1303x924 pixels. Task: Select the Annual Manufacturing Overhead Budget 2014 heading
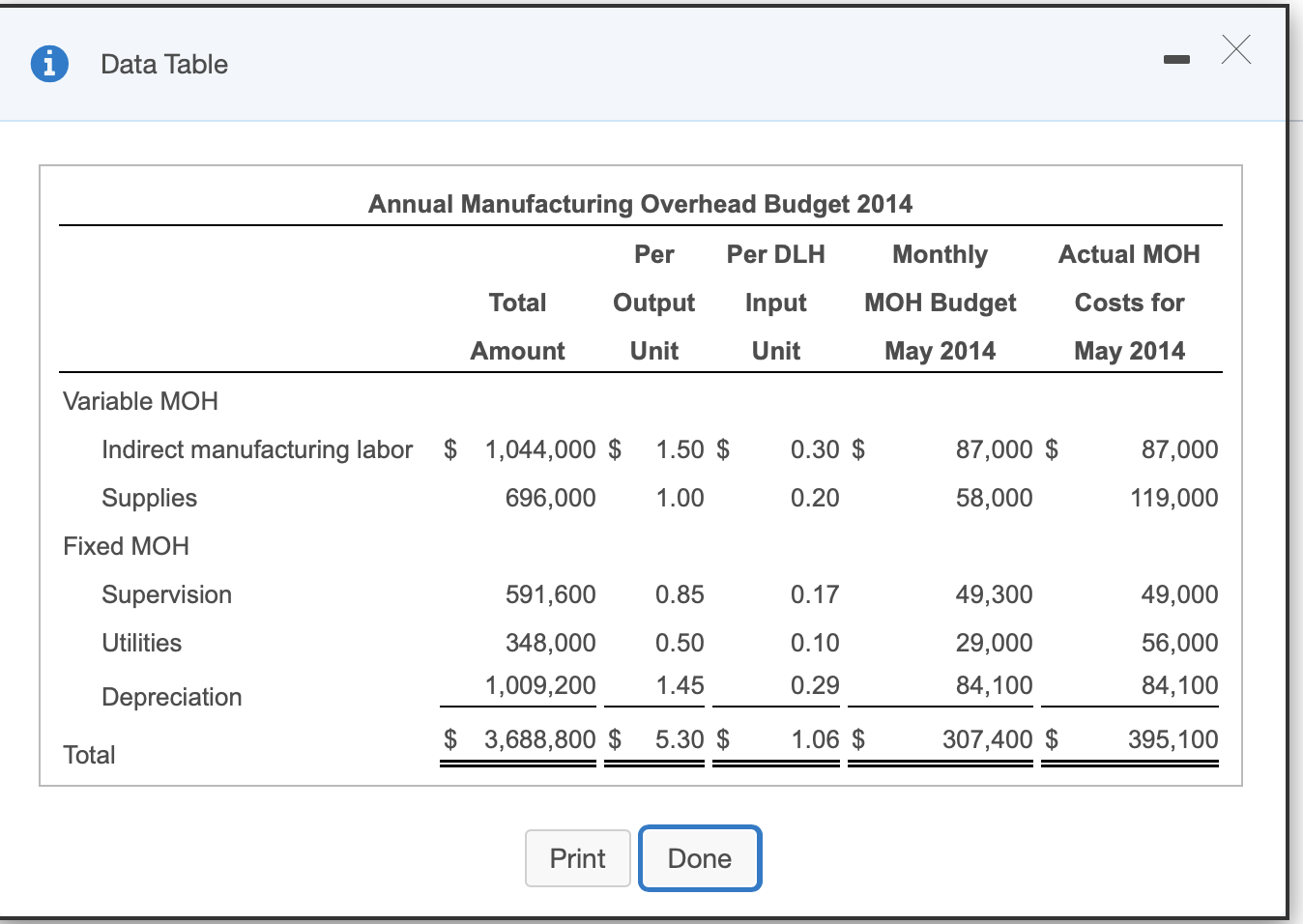point(640,204)
